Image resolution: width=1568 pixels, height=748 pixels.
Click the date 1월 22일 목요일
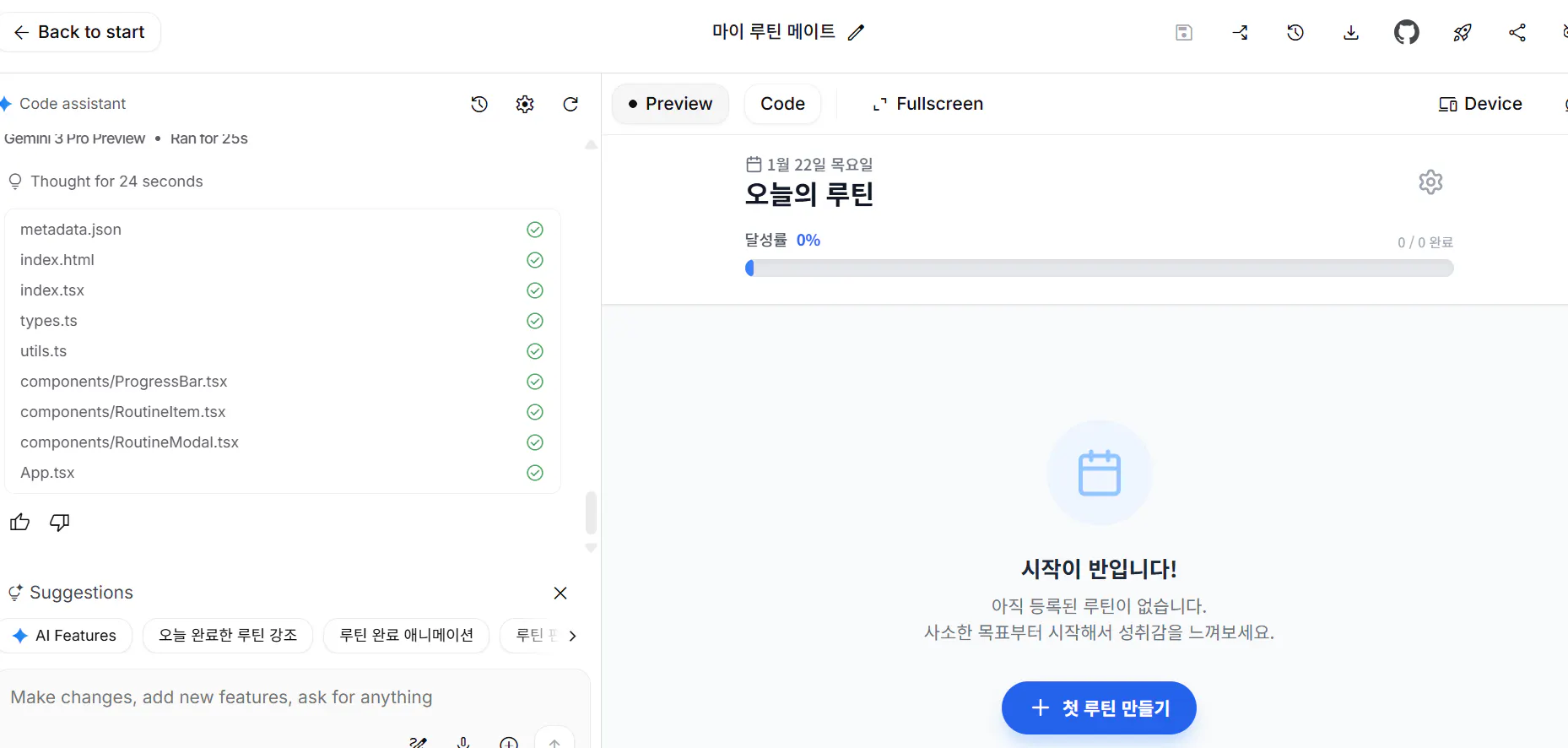coord(819,165)
